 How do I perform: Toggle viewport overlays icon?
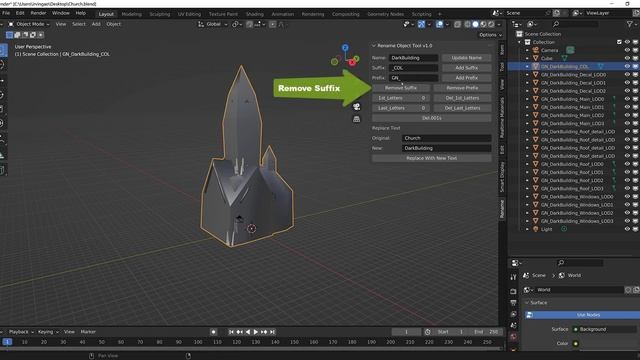click(440, 24)
